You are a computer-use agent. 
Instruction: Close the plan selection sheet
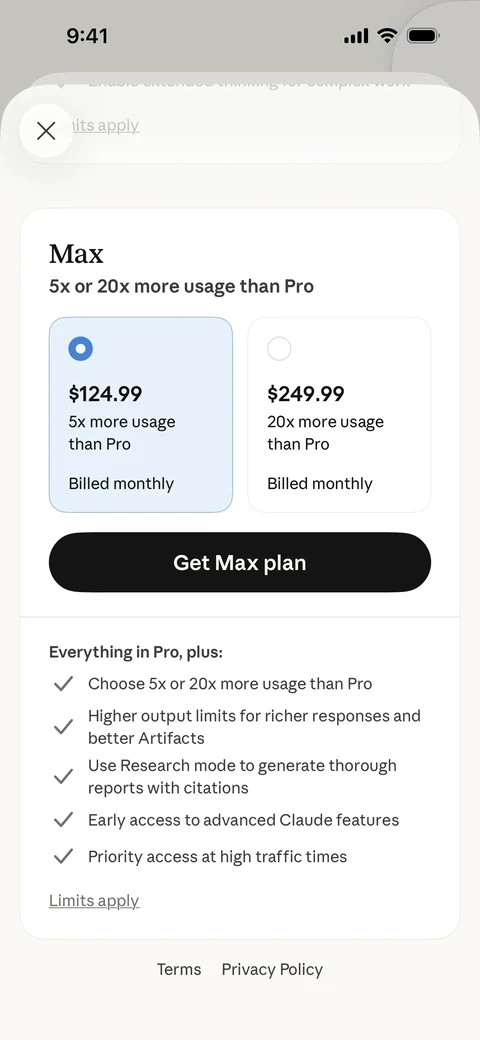[x=46, y=131]
